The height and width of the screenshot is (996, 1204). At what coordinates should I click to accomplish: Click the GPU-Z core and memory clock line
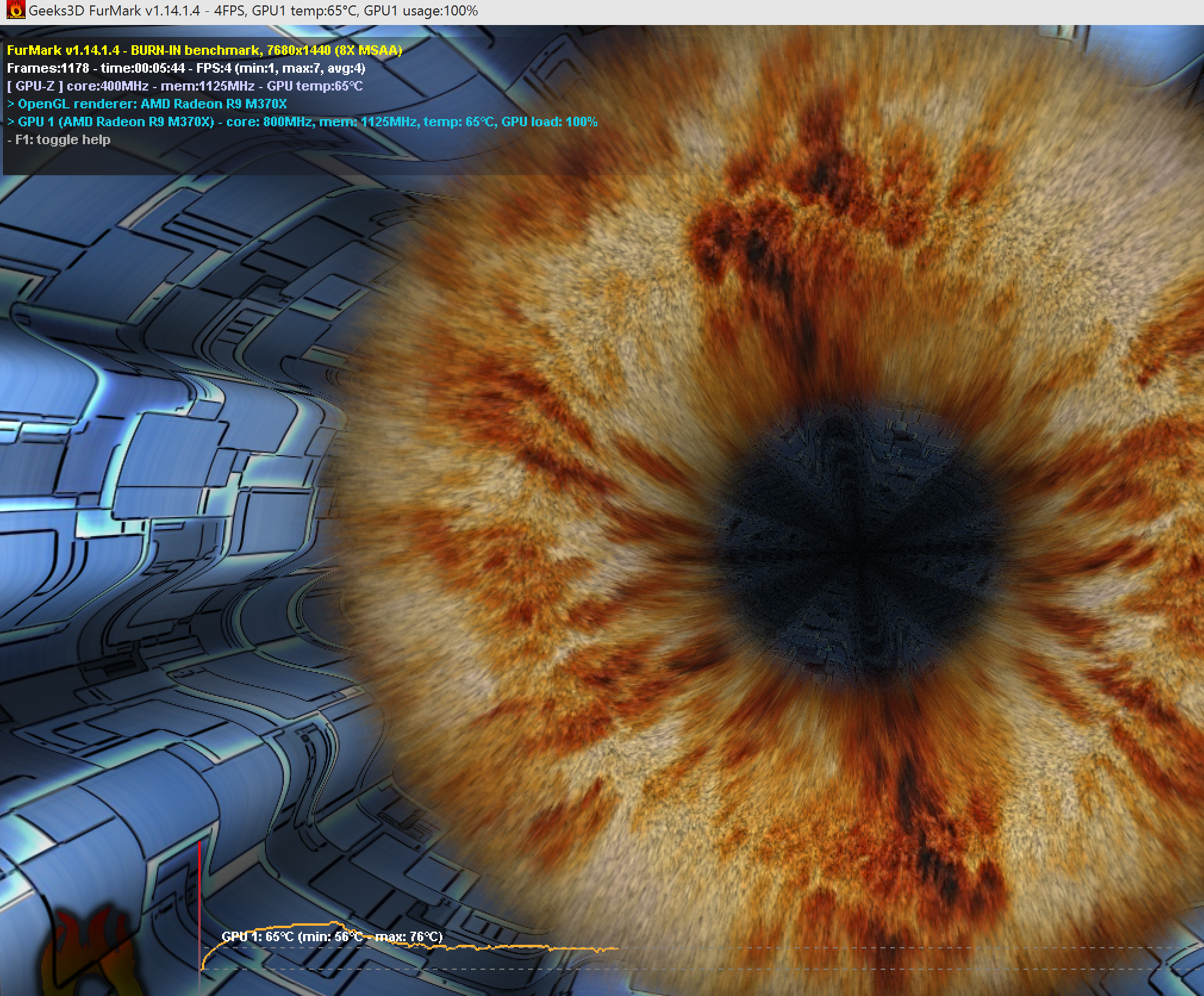point(185,86)
